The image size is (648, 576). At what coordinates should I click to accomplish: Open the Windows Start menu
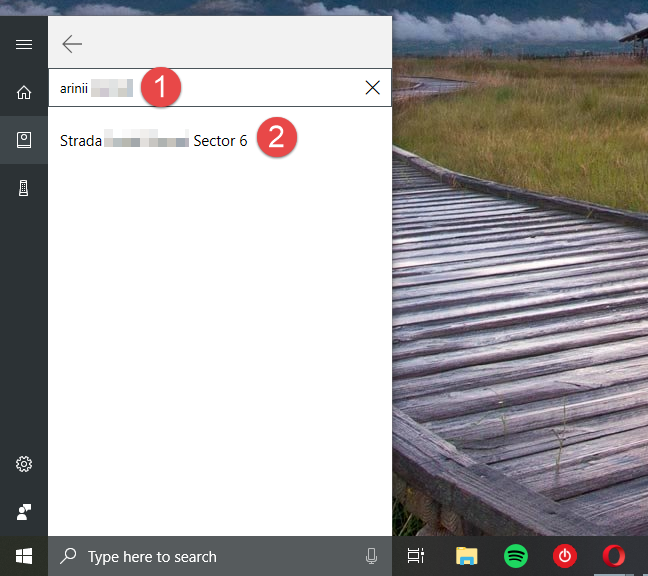(24, 556)
